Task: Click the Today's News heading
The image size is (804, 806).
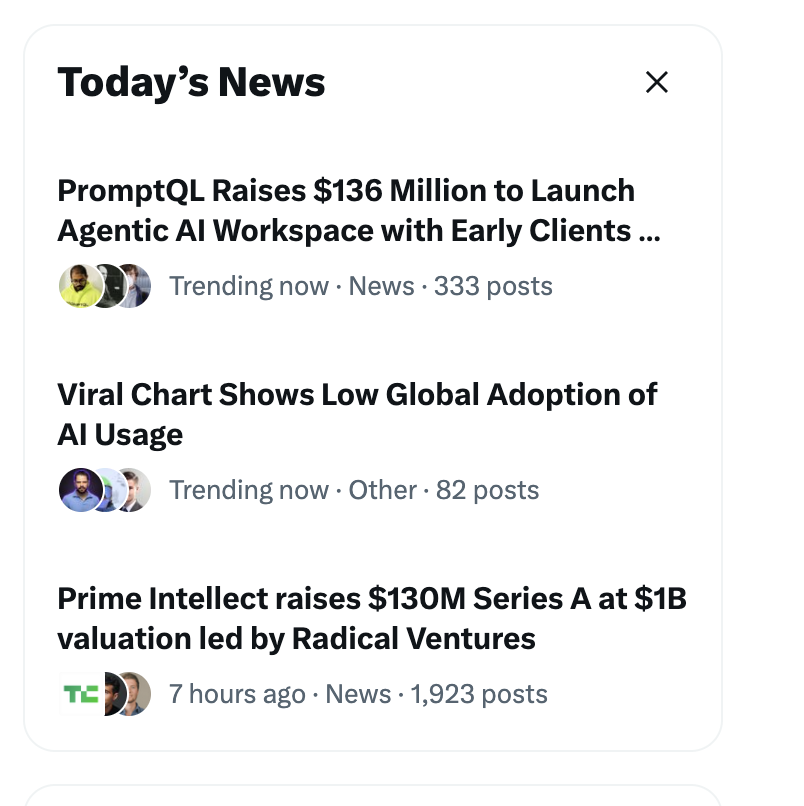Action: pos(191,82)
